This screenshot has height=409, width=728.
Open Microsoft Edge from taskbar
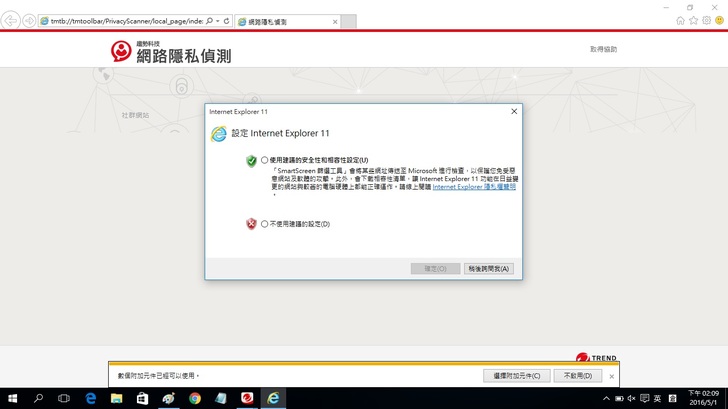pos(90,398)
